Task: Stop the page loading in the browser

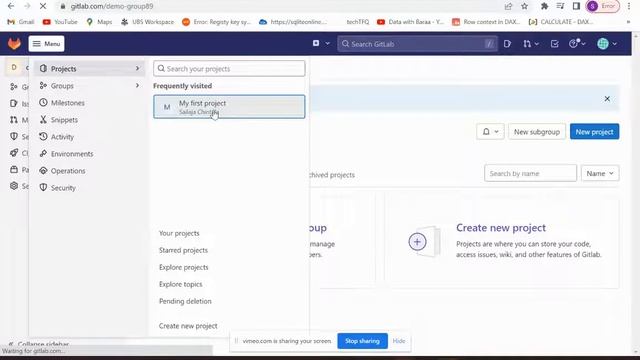Action: 43,6
